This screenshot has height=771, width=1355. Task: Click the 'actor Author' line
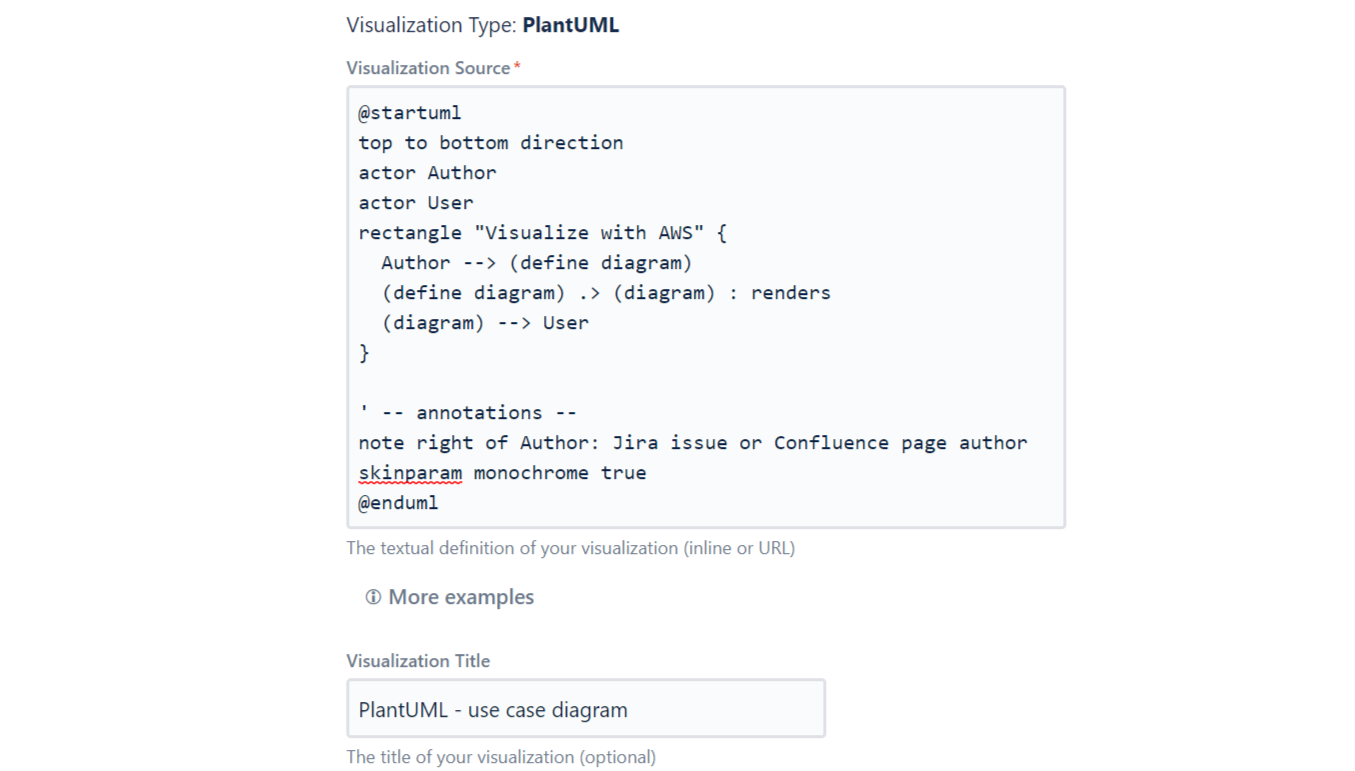click(x=427, y=173)
